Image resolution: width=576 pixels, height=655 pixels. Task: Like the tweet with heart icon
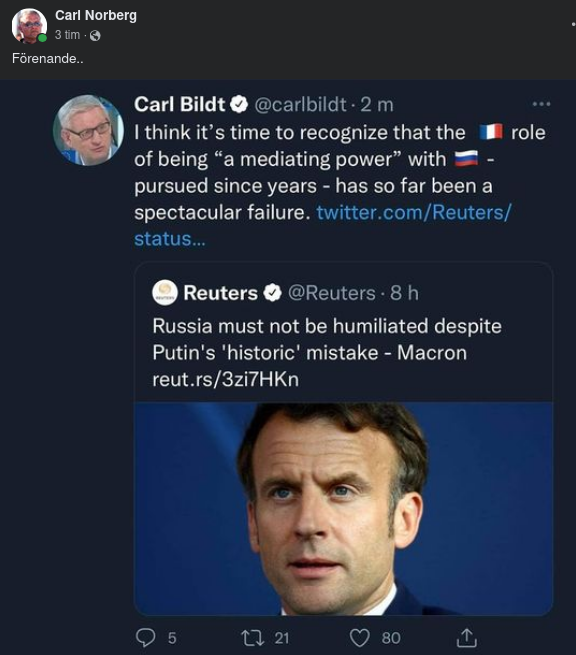click(359, 638)
